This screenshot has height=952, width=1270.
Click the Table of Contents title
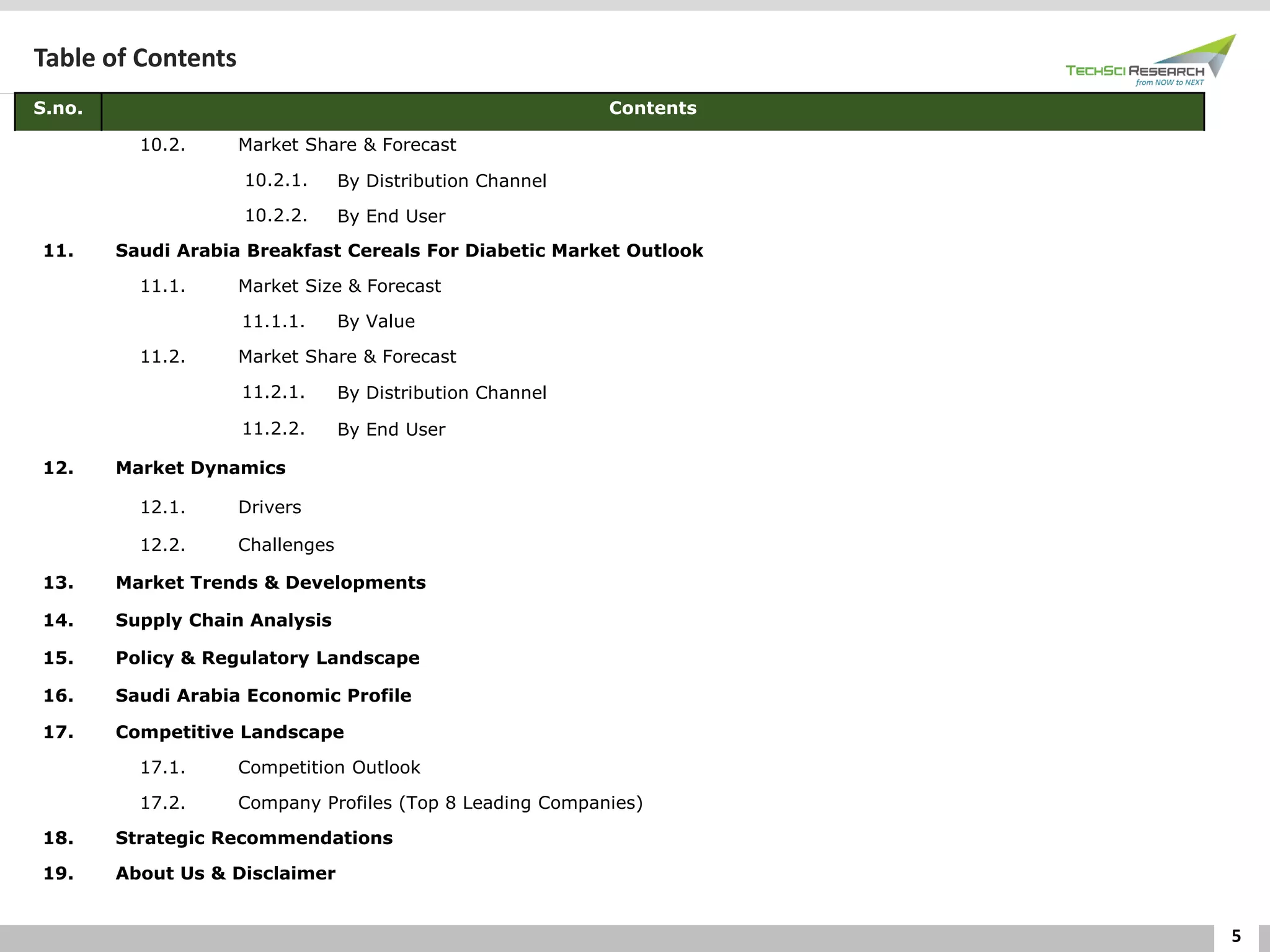tap(135, 58)
